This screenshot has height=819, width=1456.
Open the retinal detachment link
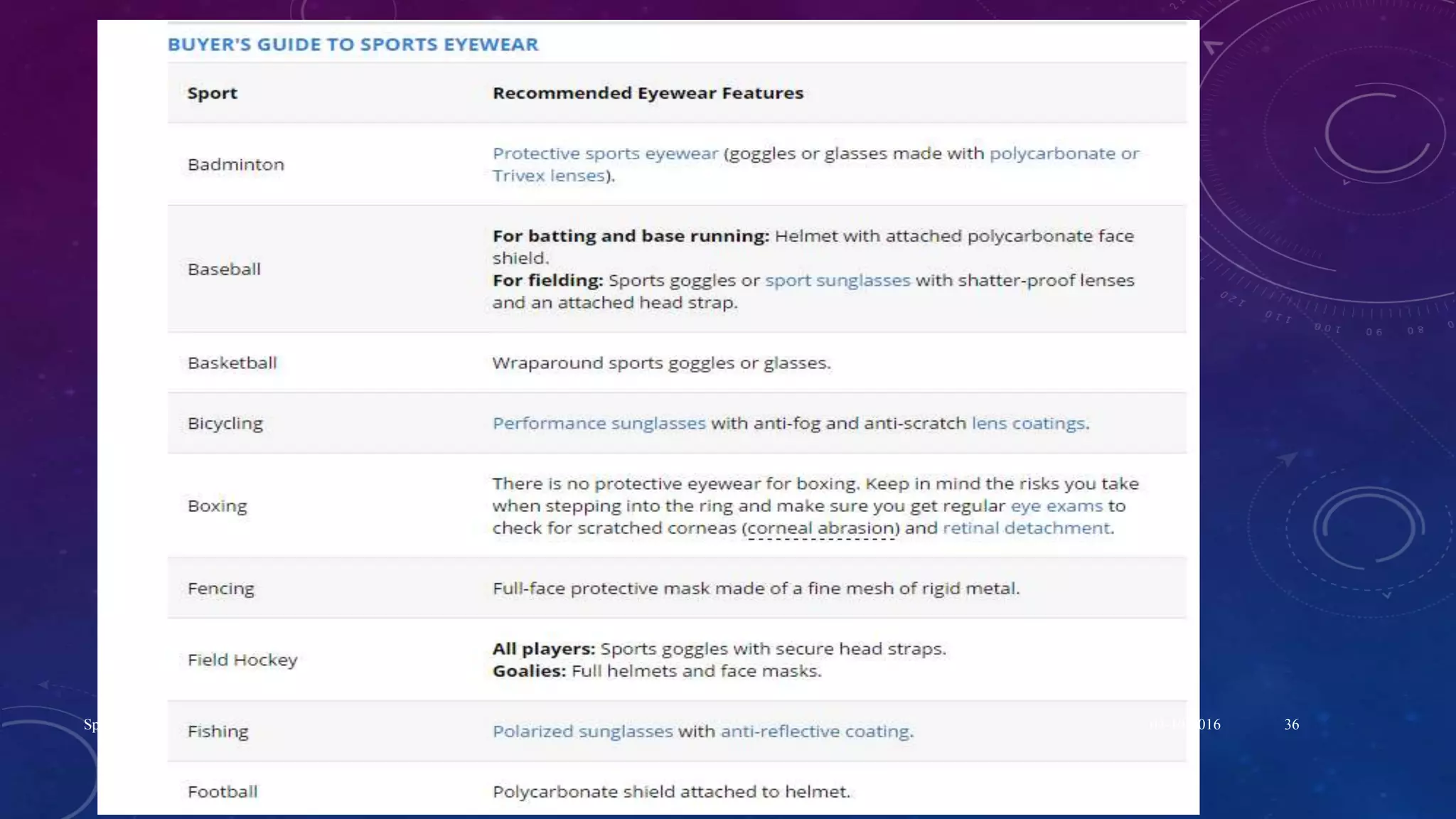point(1026,528)
